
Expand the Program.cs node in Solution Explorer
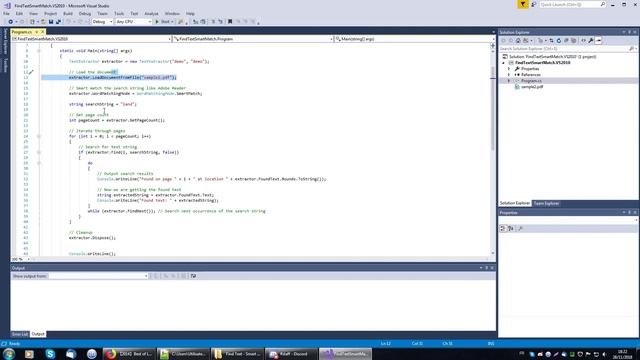coord(509,81)
